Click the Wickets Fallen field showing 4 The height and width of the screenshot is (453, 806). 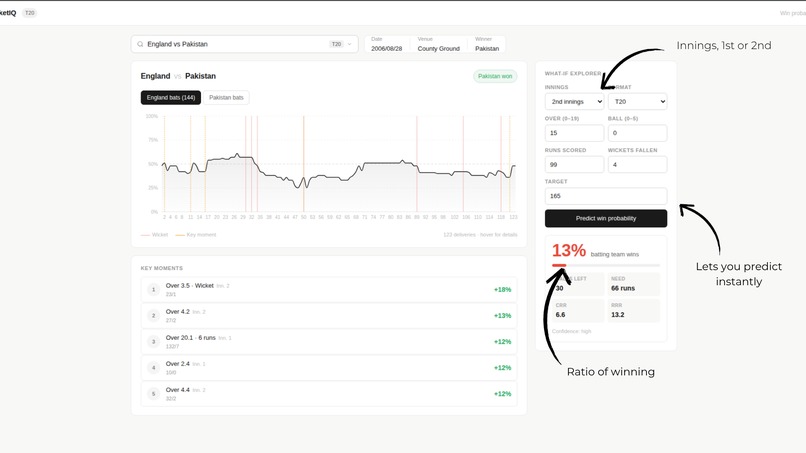pyautogui.click(x=637, y=165)
